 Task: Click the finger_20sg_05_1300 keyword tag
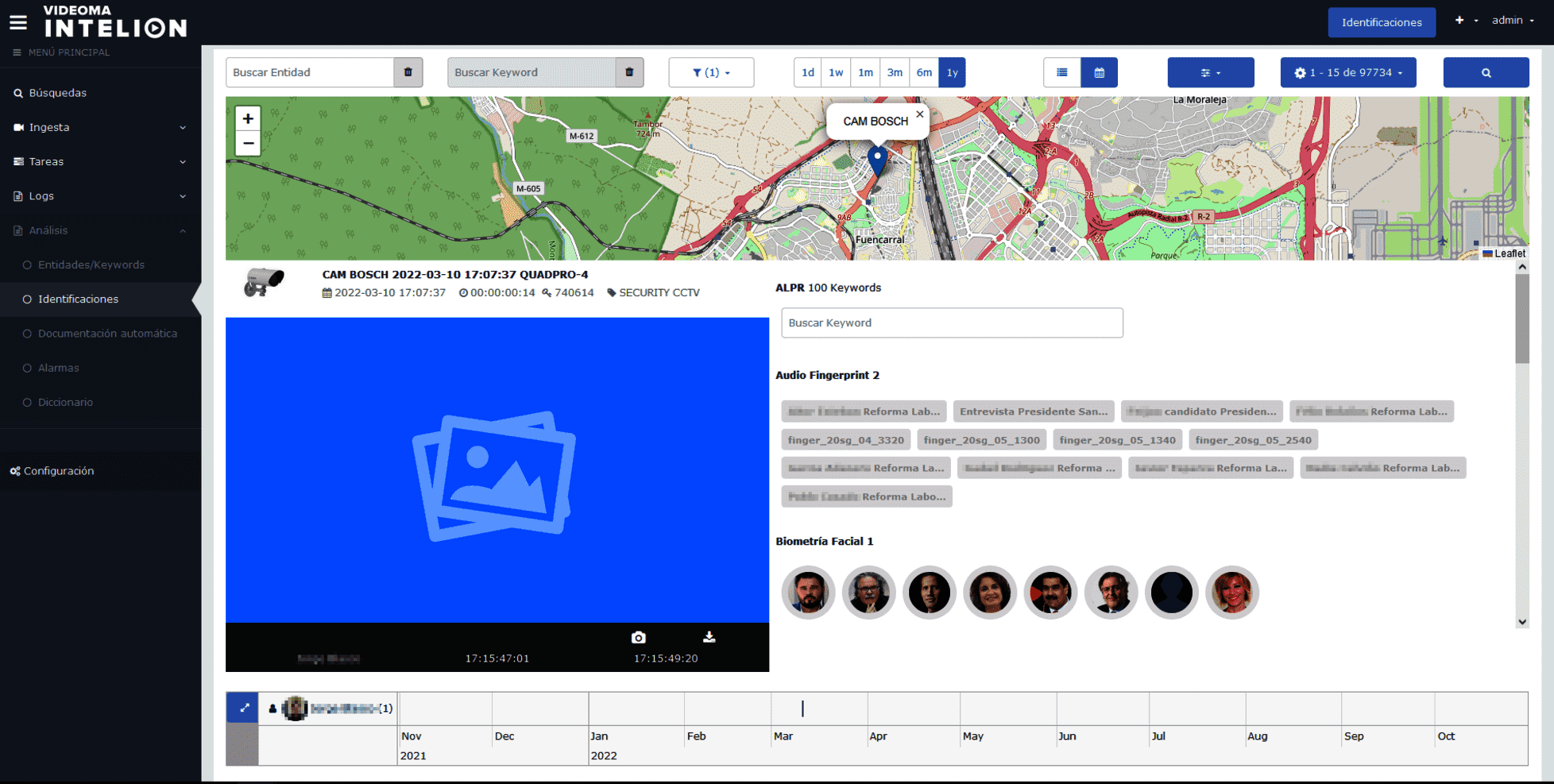(981, 439)
